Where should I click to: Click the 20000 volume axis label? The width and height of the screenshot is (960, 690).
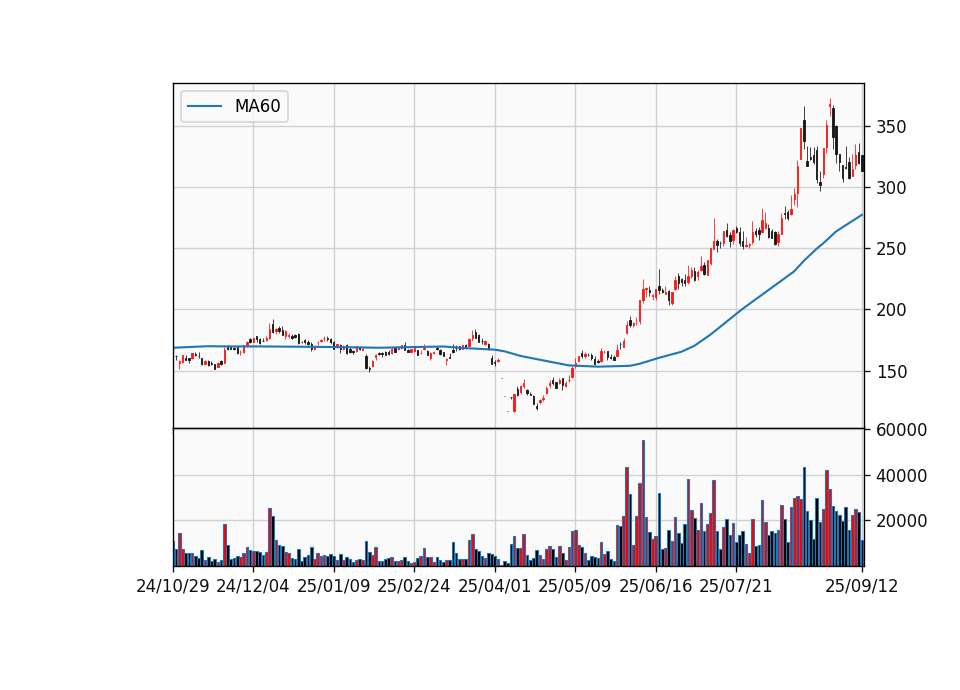pyautogui.click(x=901, y=521)
